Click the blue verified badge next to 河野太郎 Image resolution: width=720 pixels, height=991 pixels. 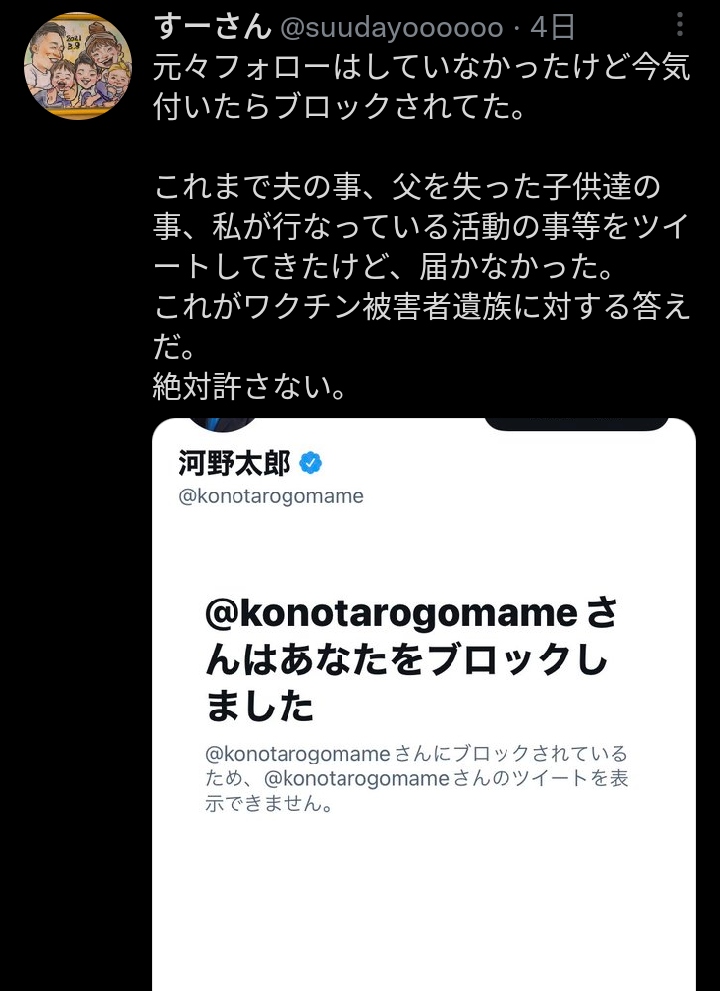coord(310,463)
